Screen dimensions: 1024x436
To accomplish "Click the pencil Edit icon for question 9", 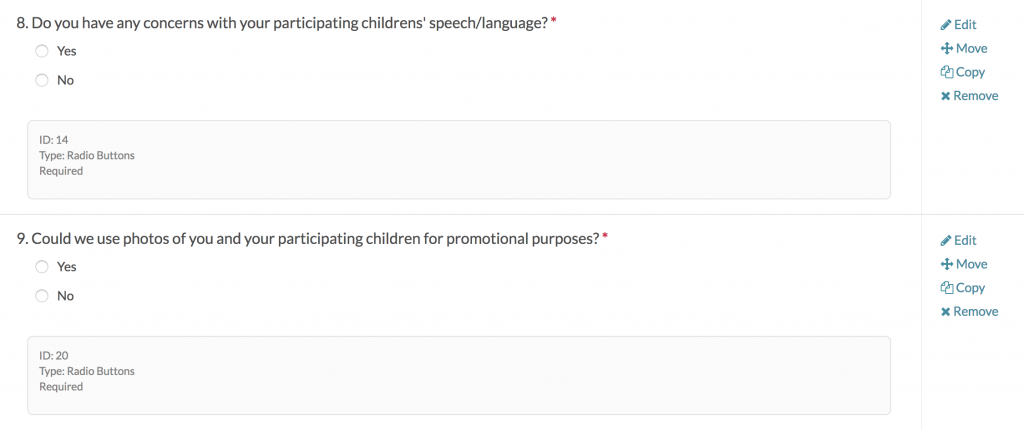I will (946, 241).
